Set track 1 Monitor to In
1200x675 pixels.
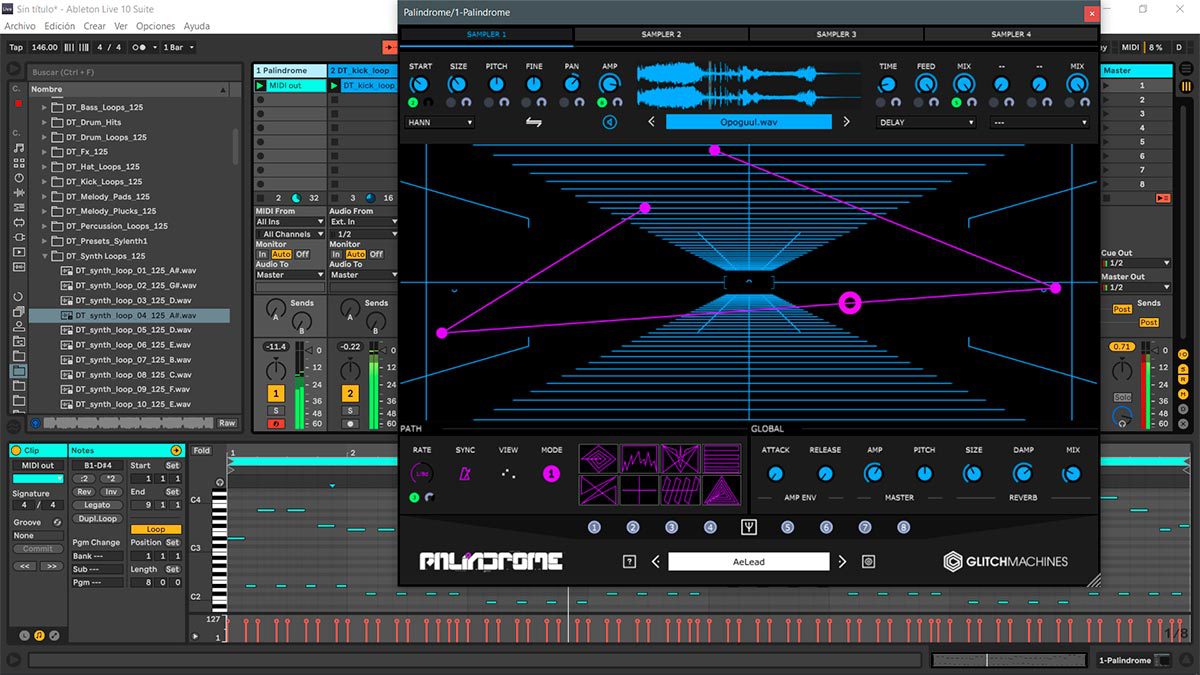(263, 254)
